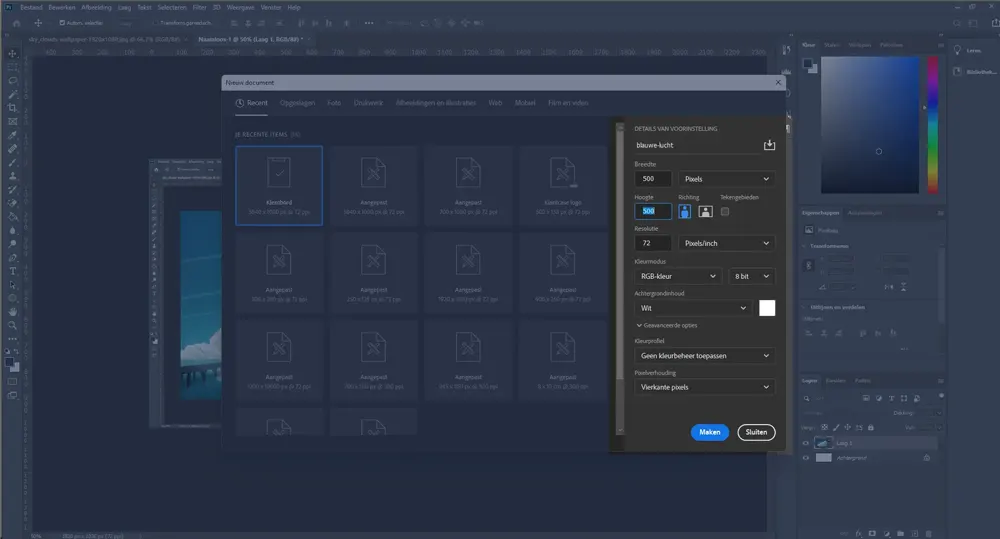Open the three-dots options bar overflow
This screenshot has height=539, width=1000.
[x=369, y=23]
